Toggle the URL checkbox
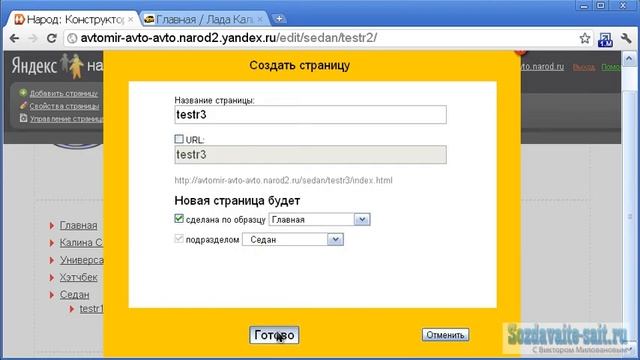640x360 pixels. (x=179, y=139)
